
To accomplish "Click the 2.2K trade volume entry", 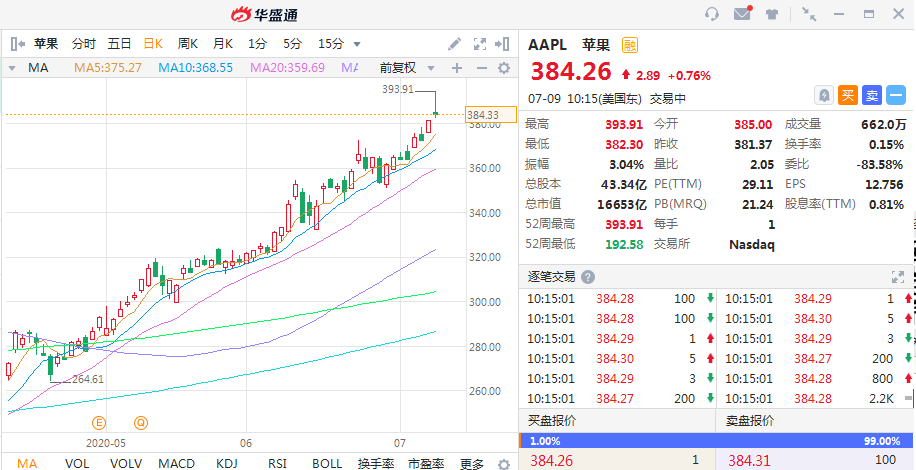I will (x=880, y=399).
